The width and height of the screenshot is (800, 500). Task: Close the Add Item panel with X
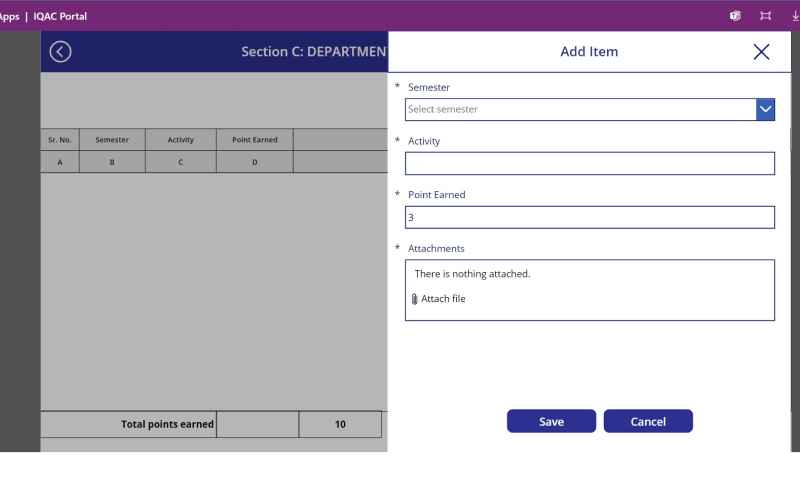pos(761,52)
